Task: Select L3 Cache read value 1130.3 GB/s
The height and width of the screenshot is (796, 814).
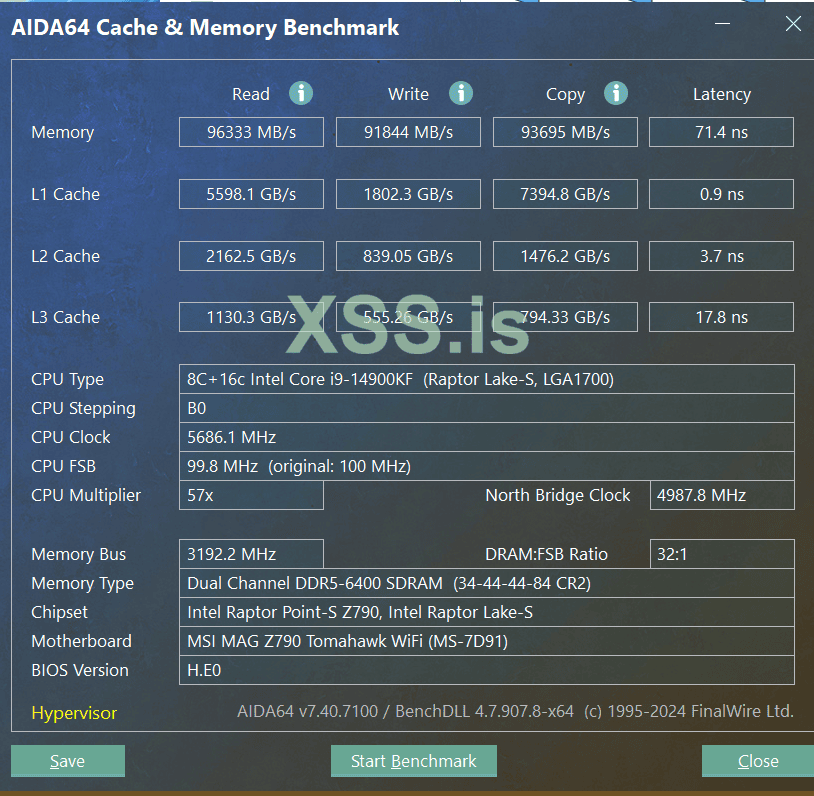Action: click(x=251, y=317)
